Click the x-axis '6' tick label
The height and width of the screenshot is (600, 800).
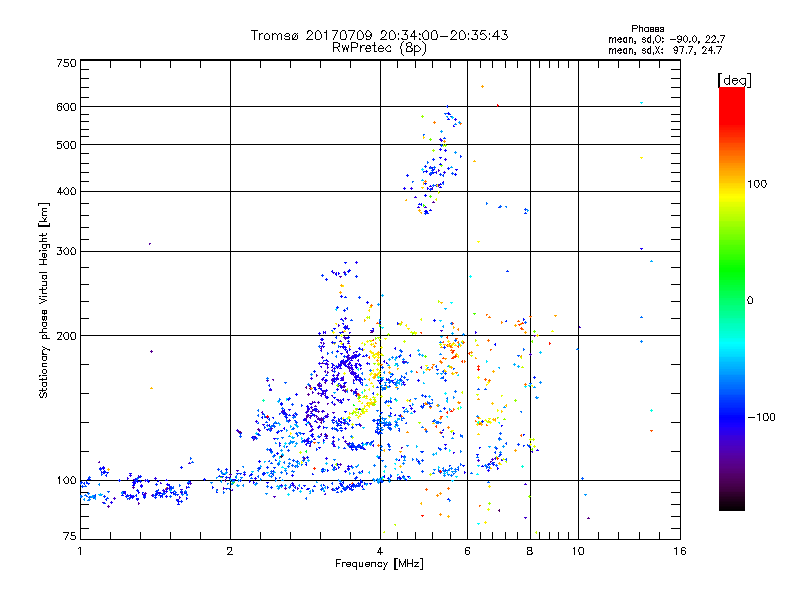(x=467, y=551)
